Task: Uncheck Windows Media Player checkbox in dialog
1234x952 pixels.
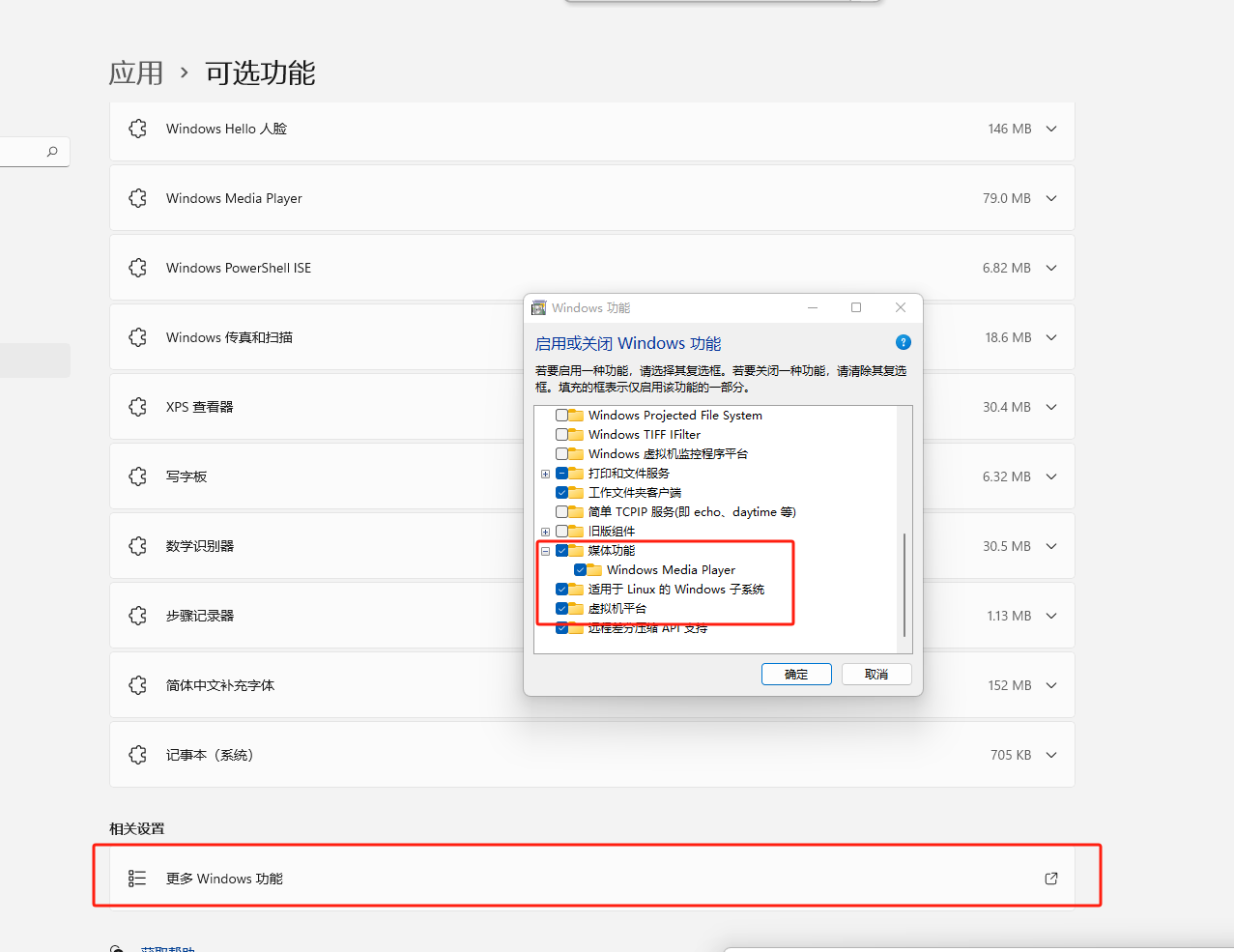Action: (580, 569)
